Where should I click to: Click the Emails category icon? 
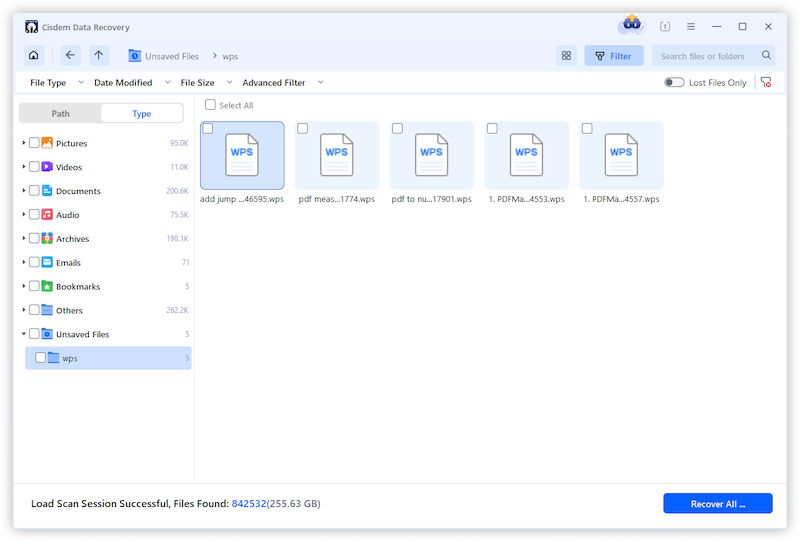[x=47, y=262]
